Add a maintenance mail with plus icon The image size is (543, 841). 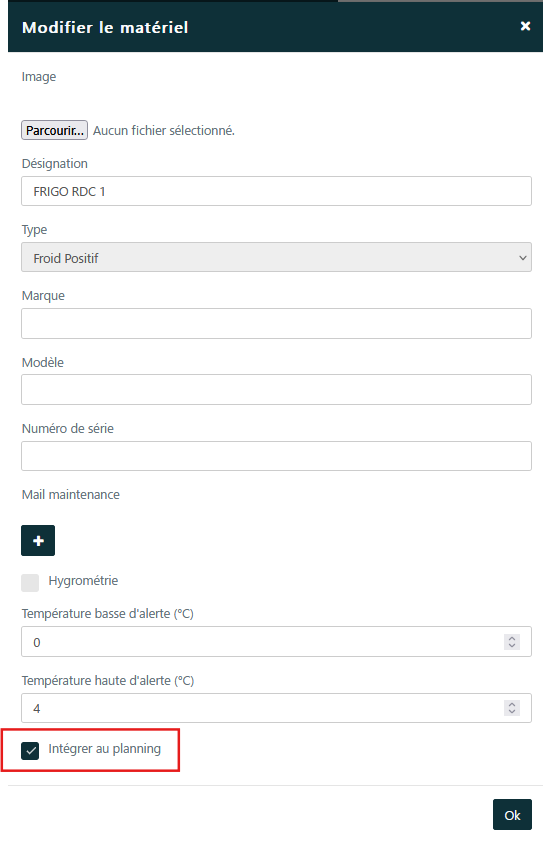pyautogui.click(x=38, y=541)
